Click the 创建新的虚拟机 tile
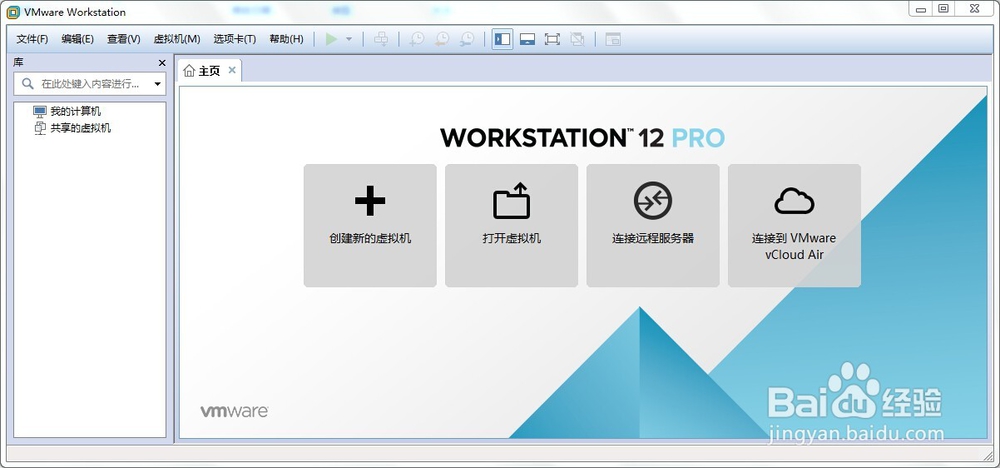Screen dimensions: 1000x468 tap(370, 226)
